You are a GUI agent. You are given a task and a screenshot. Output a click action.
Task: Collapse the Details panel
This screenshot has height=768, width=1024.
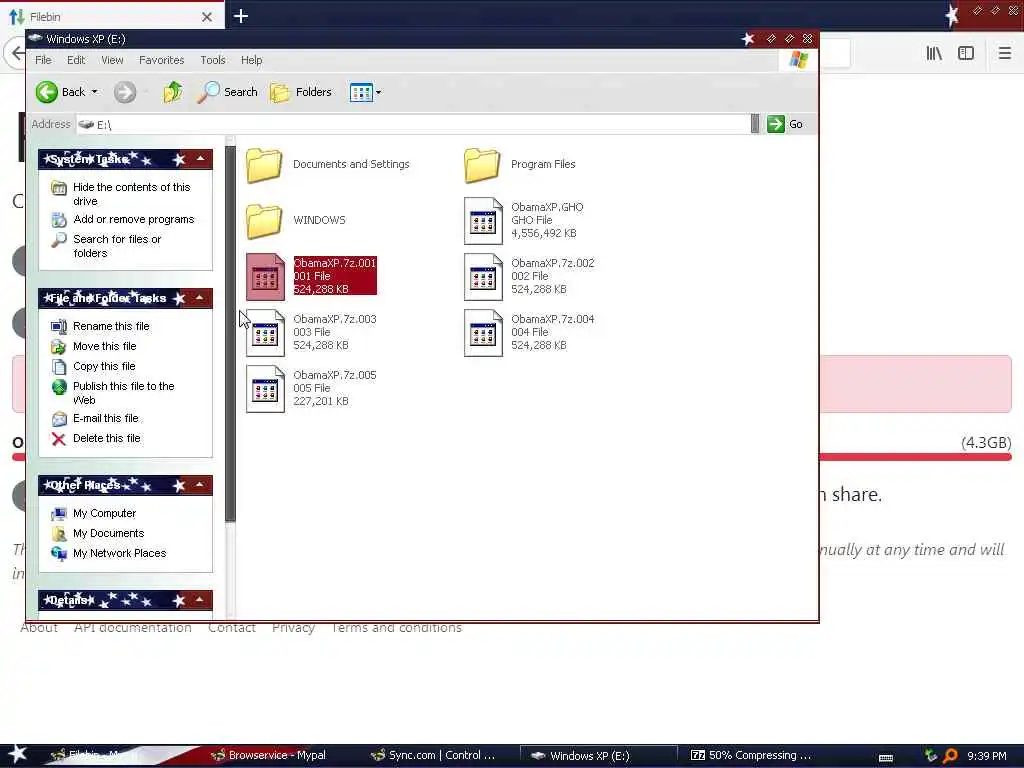pos(200,600)
